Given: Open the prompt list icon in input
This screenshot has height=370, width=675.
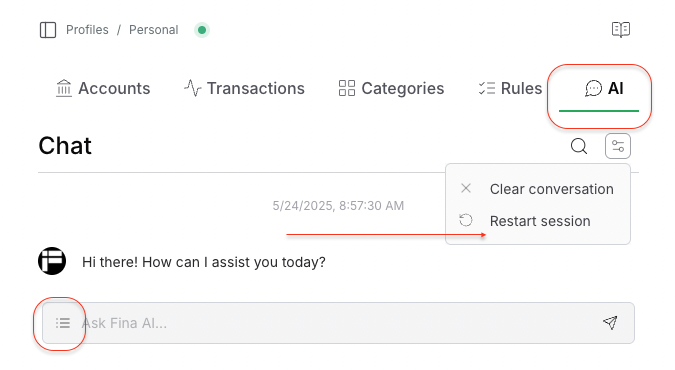Looking at the screenshot, I should pyautogui.click(x=63, y=323).
